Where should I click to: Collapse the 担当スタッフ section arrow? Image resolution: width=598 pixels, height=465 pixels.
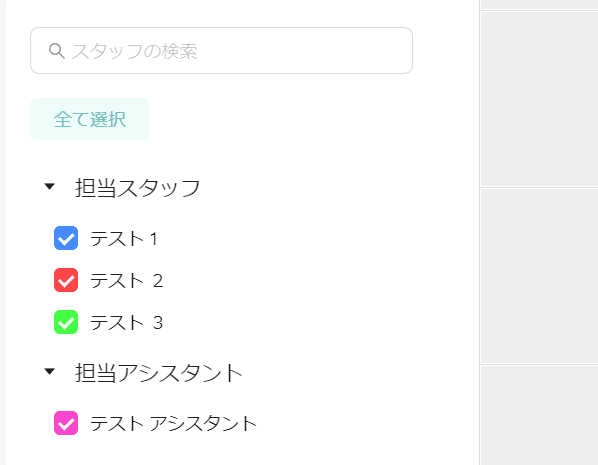[x=50, y=187]
